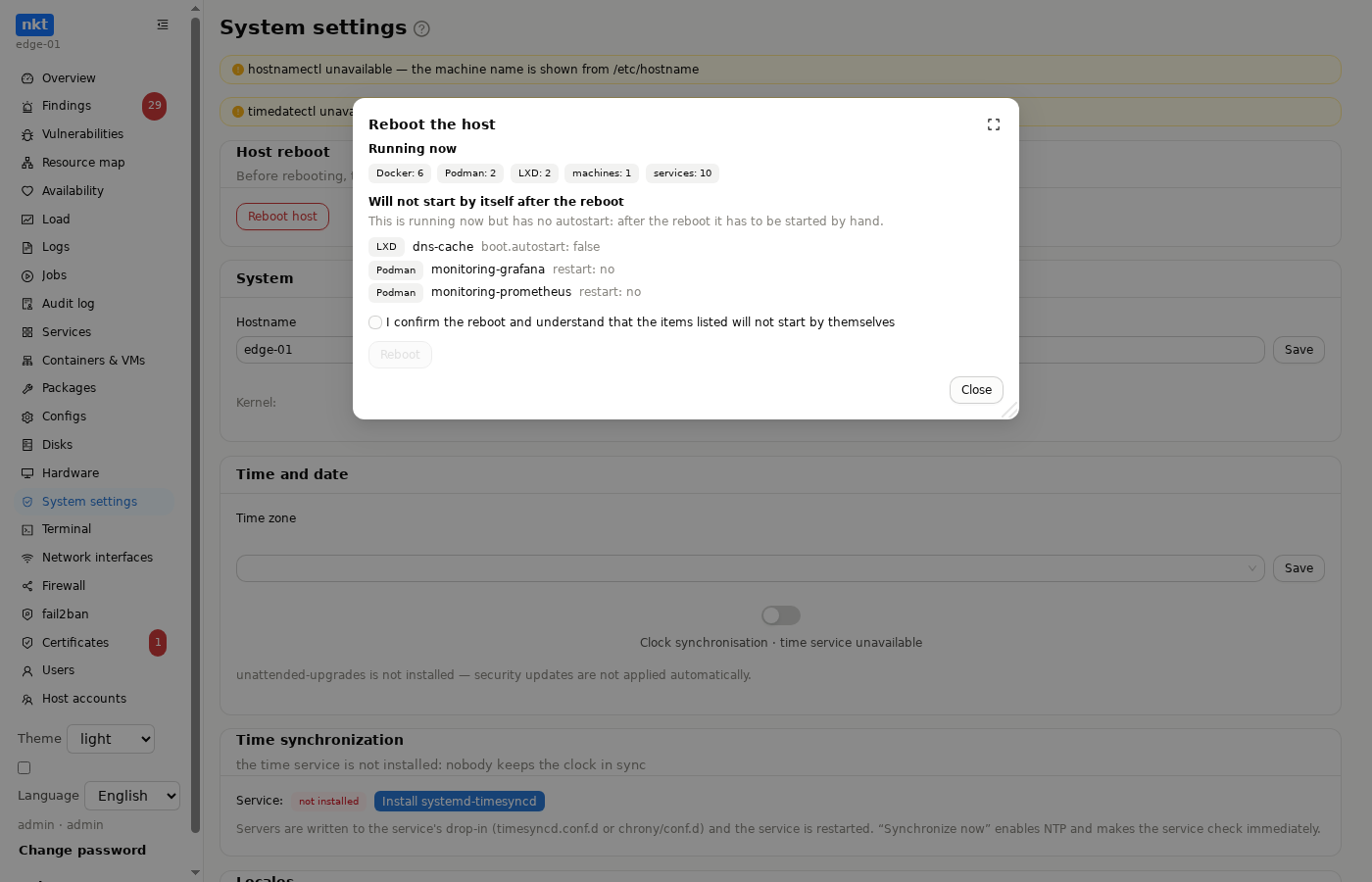Image resolution: width=1372 pixels, height=882 pixels.
Task: Open the Terminal page
Action: (x=94, y=529)
